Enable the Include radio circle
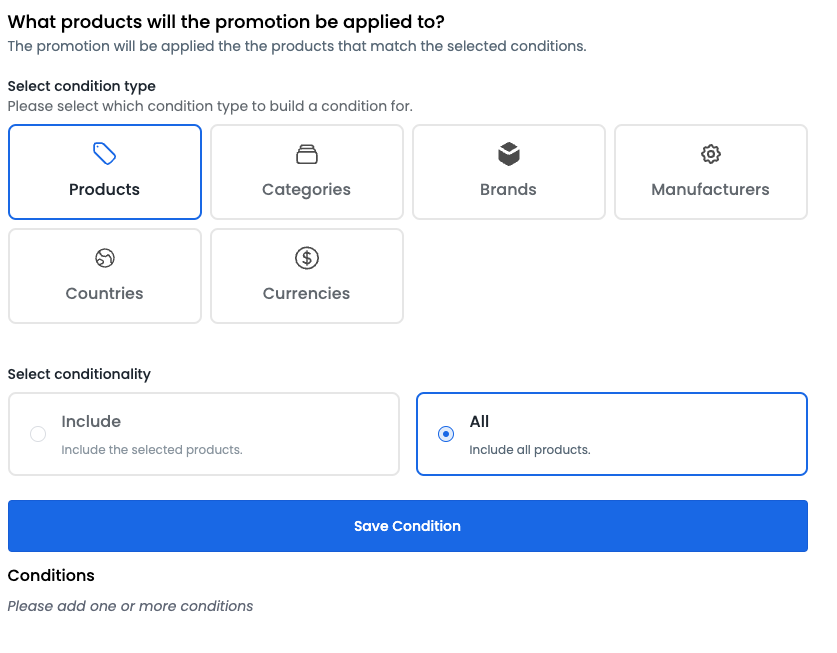 [38, 434]
